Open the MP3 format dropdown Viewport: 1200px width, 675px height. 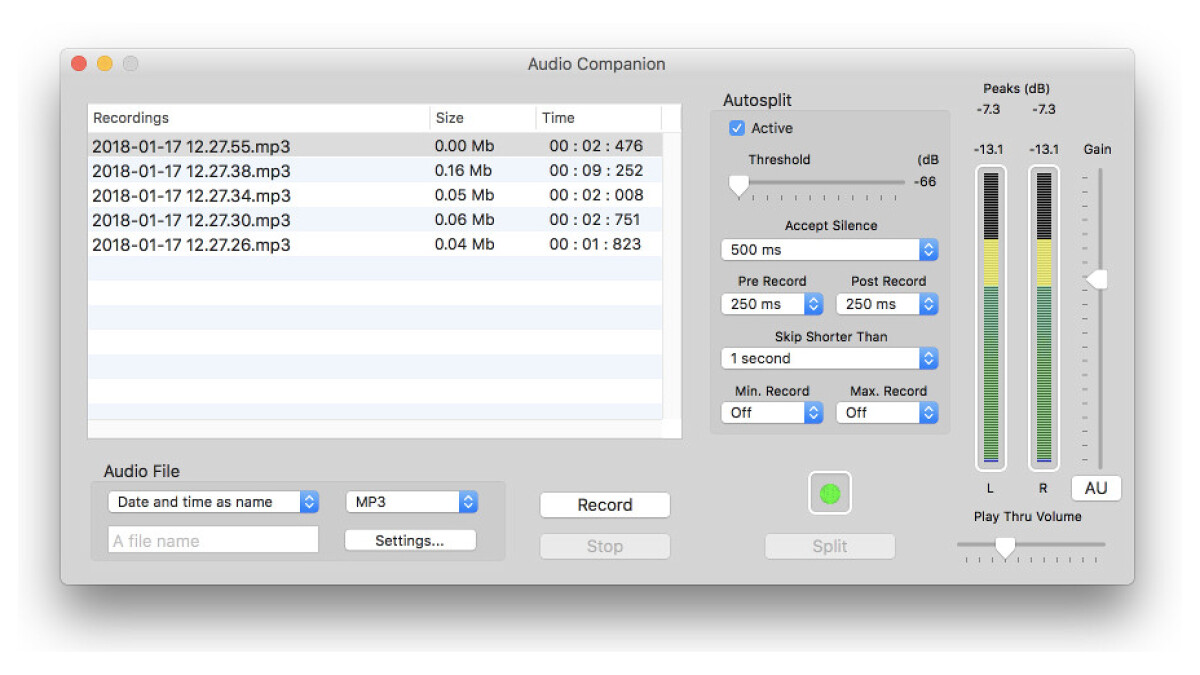[411, 502]
